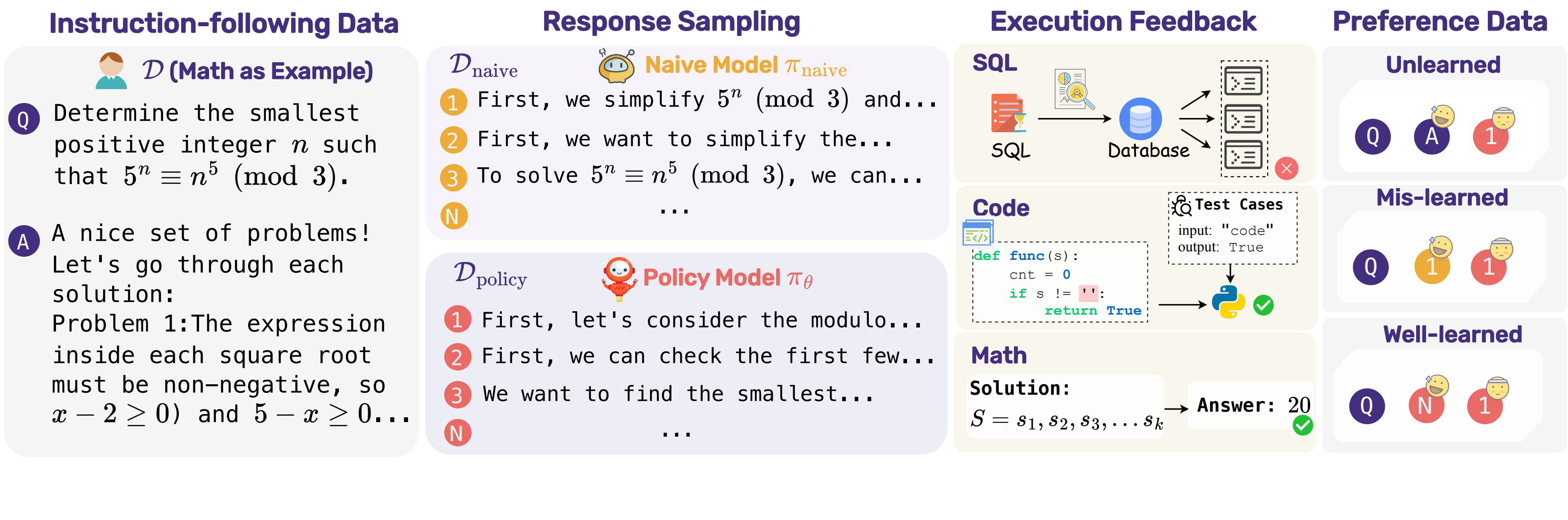The width and height of the screenshot is (1568, 520).
Task: Click the Test Cases dashed box
Action: point(1232,228)
